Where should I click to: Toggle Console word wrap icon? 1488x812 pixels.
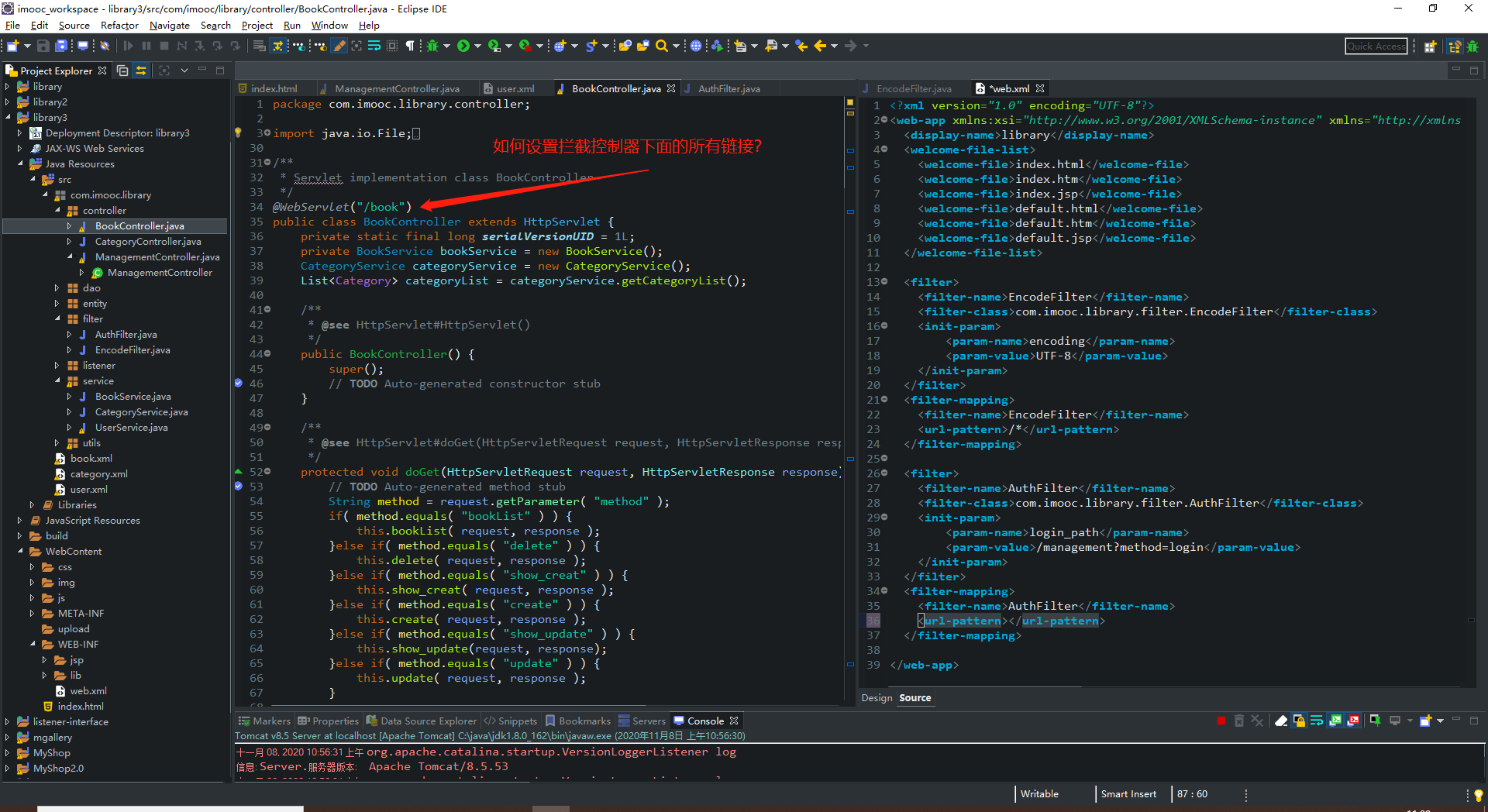coord(1317,721)
